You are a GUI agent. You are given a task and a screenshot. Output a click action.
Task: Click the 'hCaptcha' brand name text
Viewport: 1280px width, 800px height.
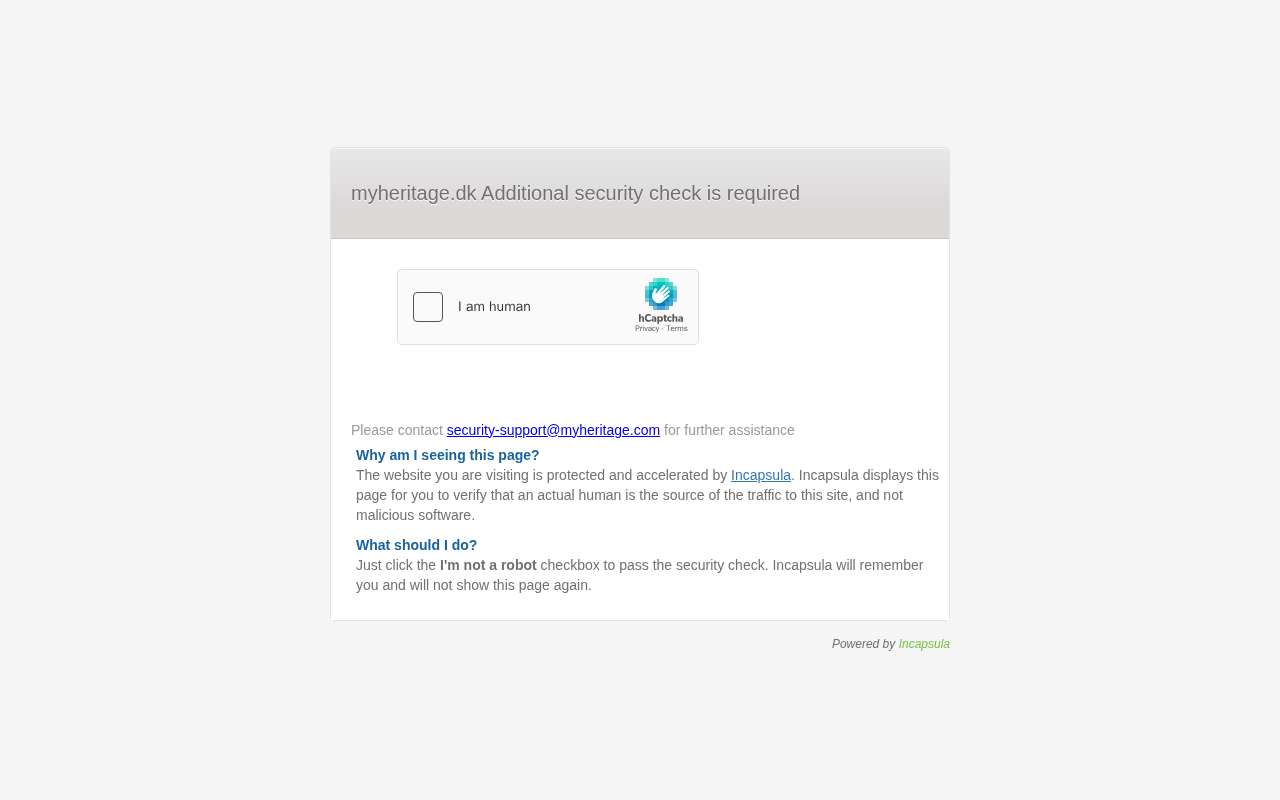coord(661,318)
